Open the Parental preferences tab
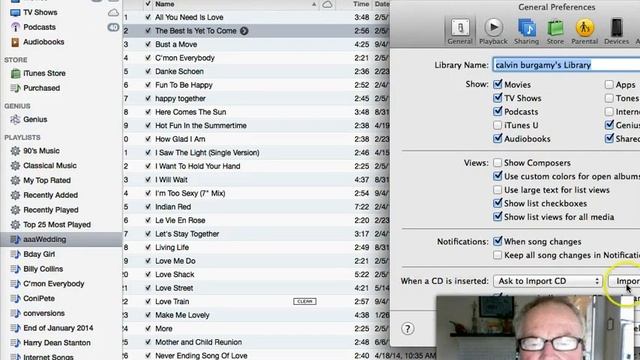 (x=584, y=31)
